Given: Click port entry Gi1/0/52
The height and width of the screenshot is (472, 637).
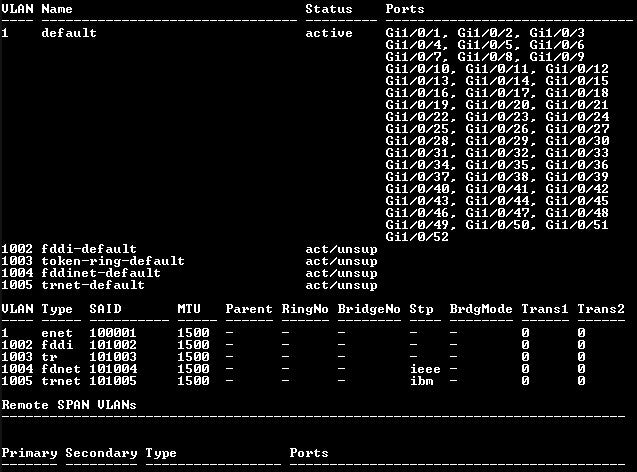Looking at the screenshot, I should point(417,236).
